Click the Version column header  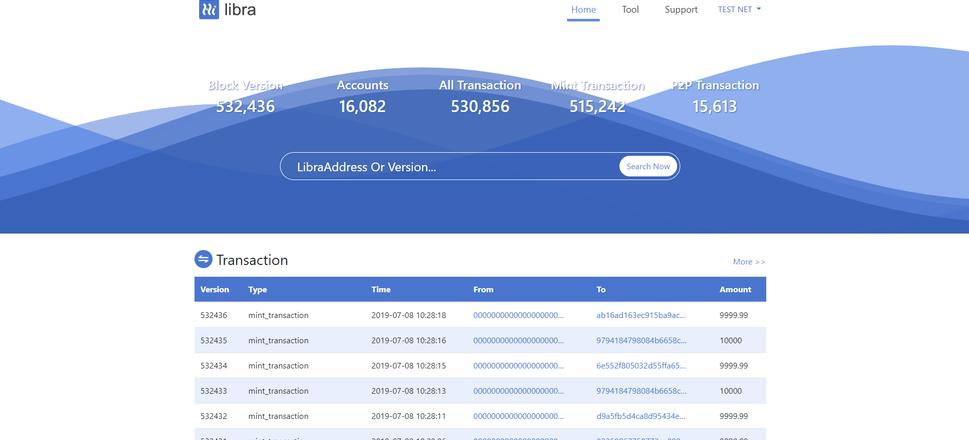point(214,289)
